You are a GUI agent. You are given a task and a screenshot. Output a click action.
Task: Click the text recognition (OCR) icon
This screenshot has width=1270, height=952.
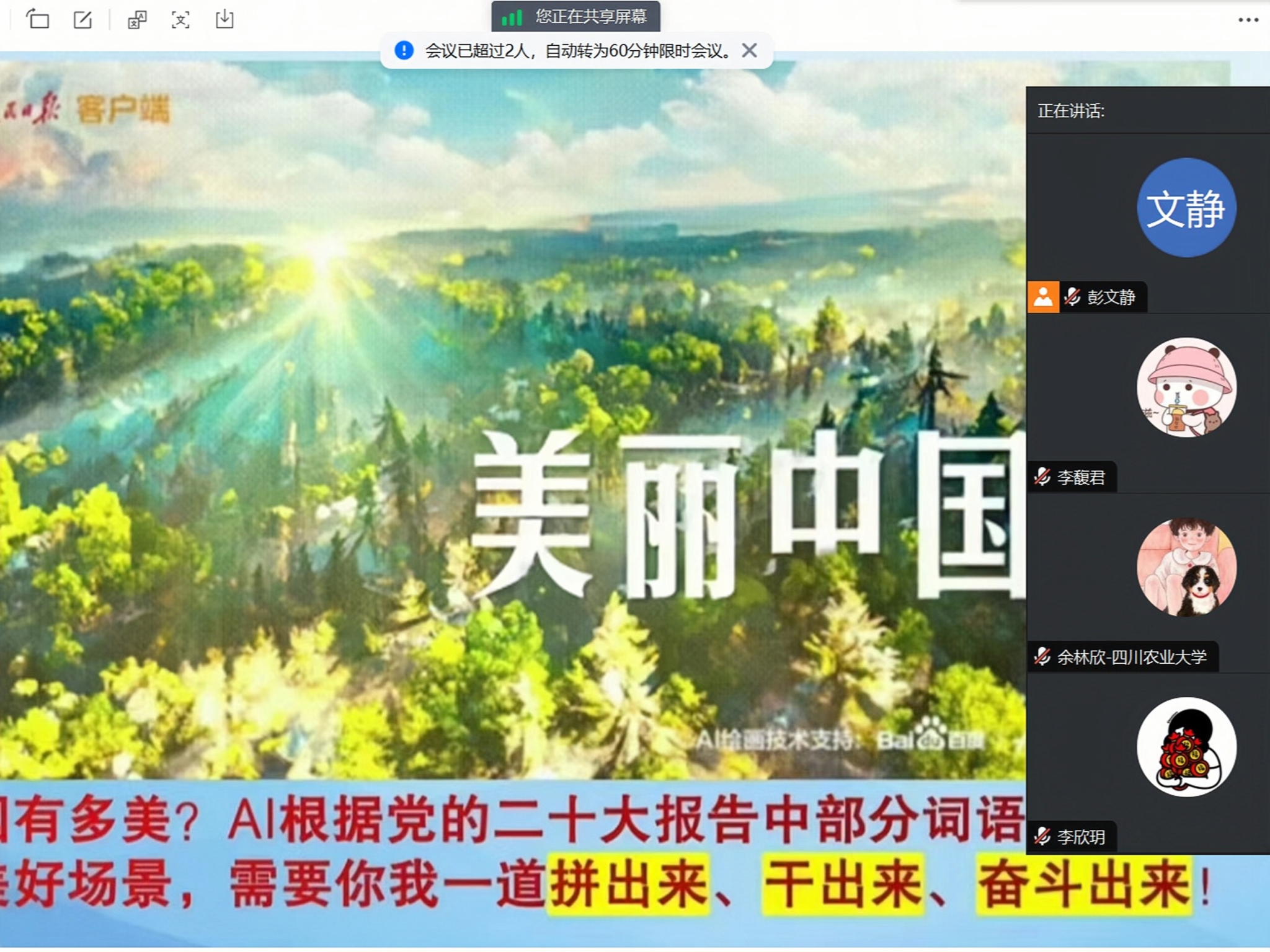pyautogui.click(x=180, y=20)
